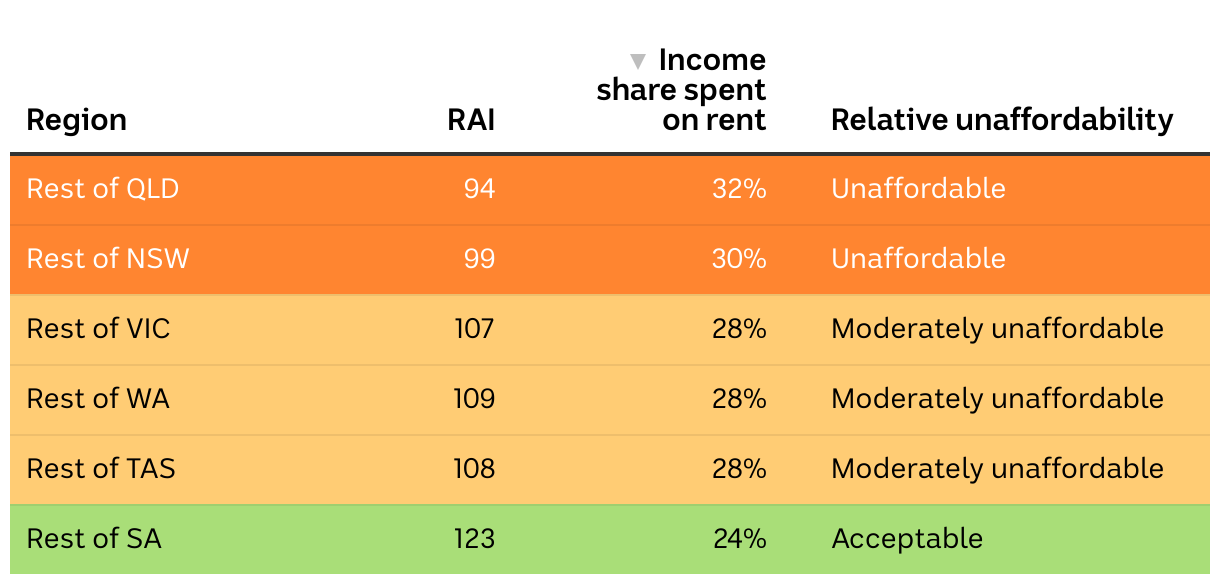Click the 32% income share cell
The height and width of the screenshot is (584, 1220).
tap(739, 189)
